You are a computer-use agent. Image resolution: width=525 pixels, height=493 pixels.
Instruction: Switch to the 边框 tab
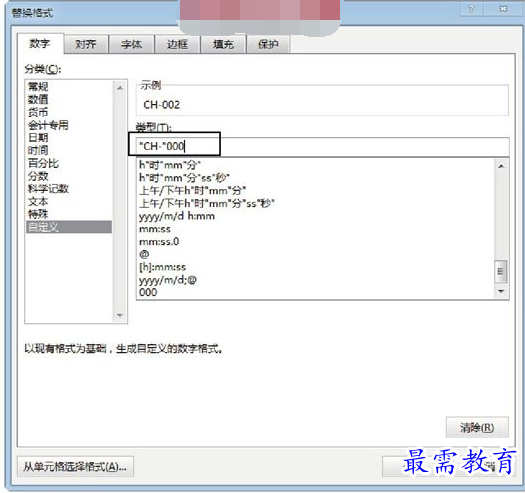pos(177,44)
